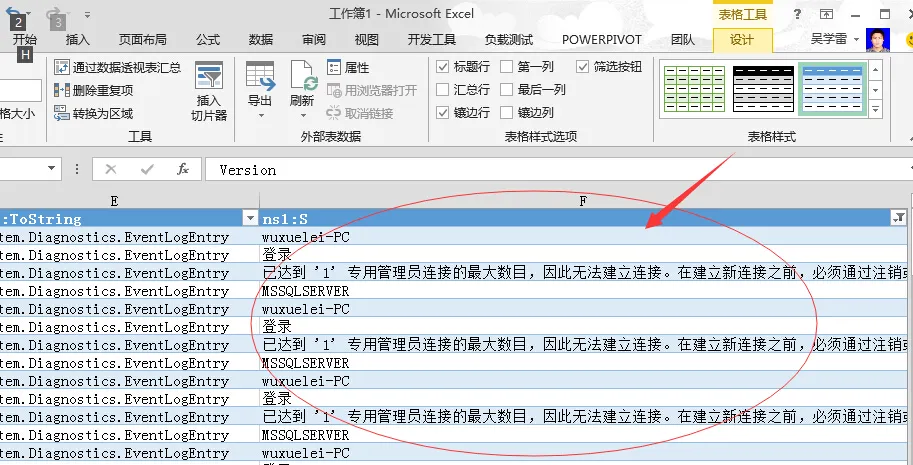Enable Last Column (最后一列) checkbox
Viewport: 913px width, 465px height.
(507, 90)
